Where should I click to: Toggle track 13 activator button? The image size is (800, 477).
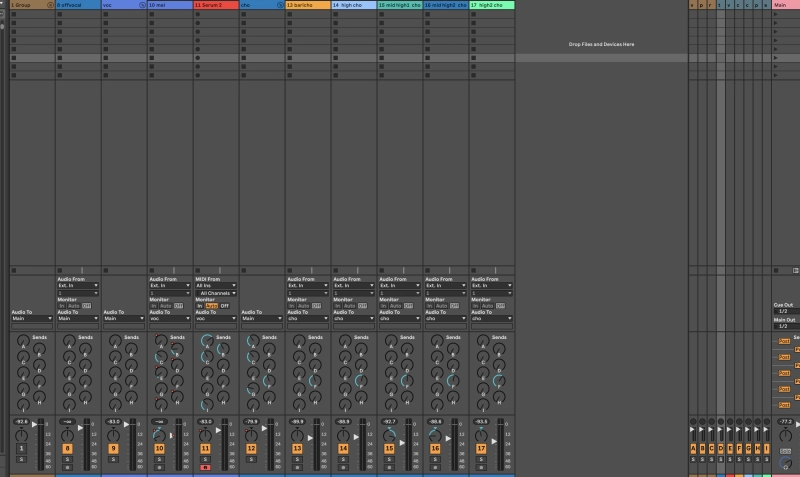click(x=297, y=449)
